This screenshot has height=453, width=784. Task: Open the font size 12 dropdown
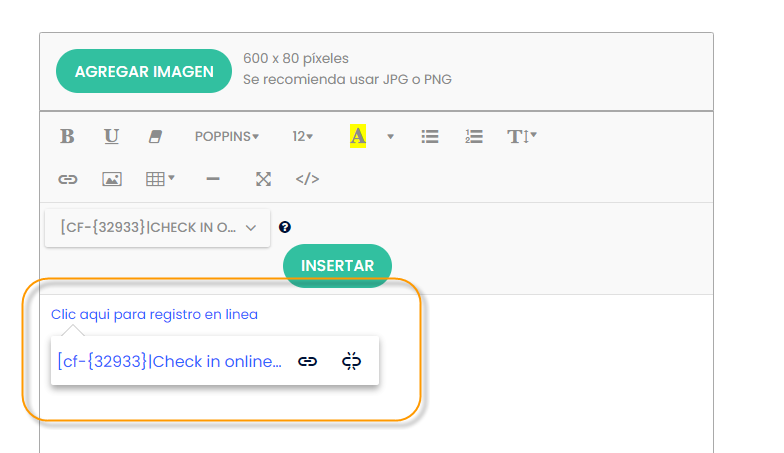click(302, 136)
